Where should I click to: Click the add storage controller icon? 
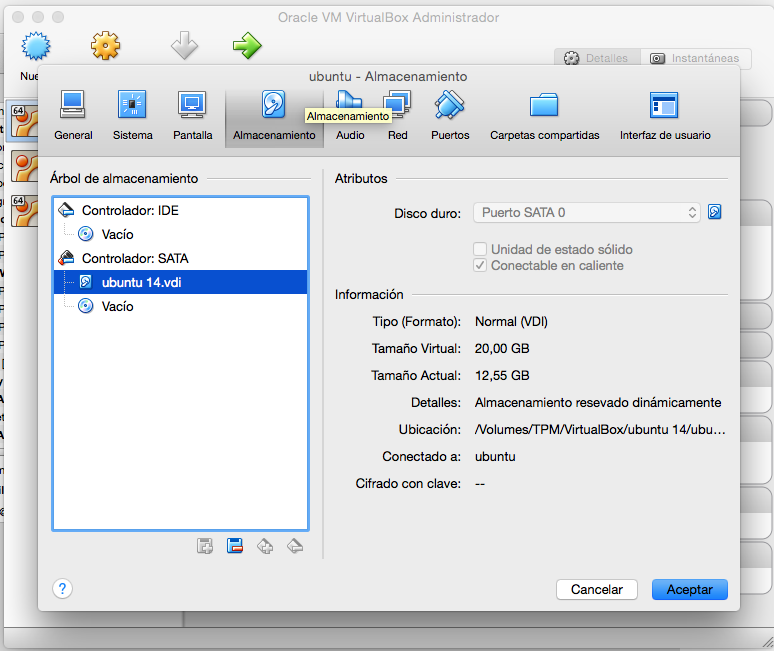[x=265, y=546]
